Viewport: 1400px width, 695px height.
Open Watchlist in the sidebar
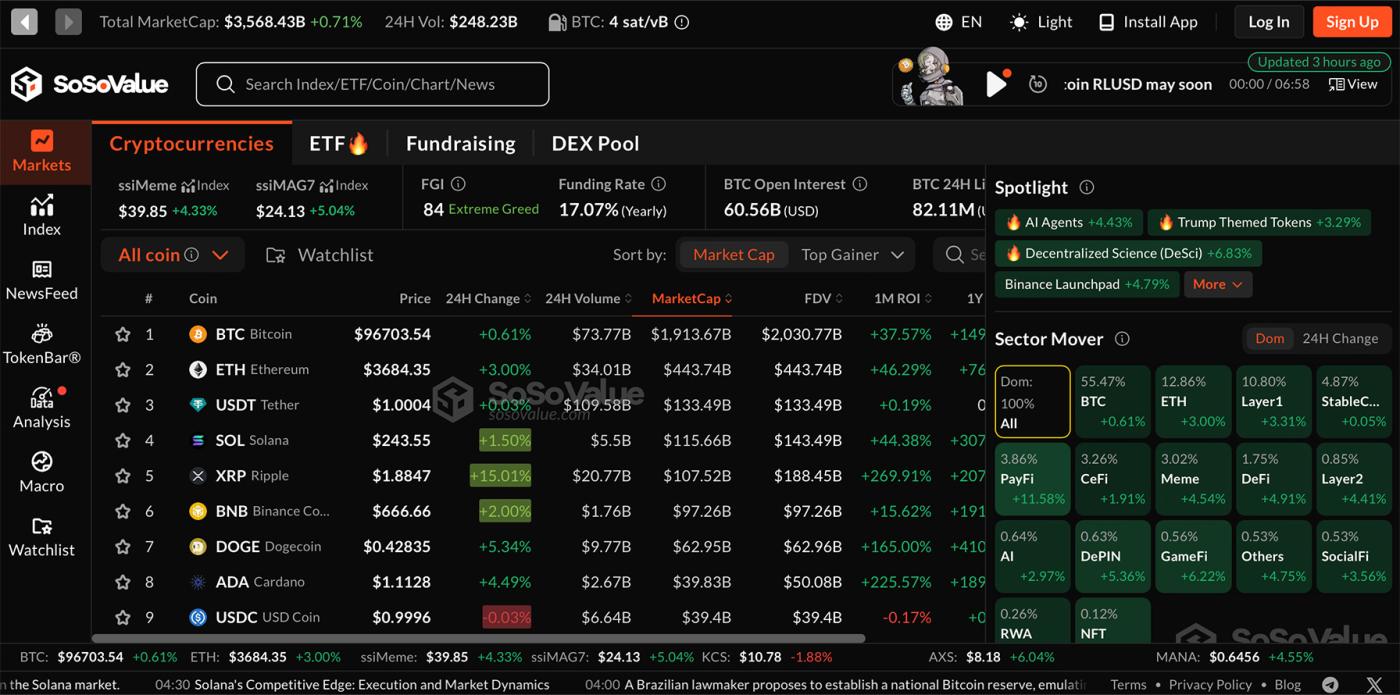[x=41, y=536]
